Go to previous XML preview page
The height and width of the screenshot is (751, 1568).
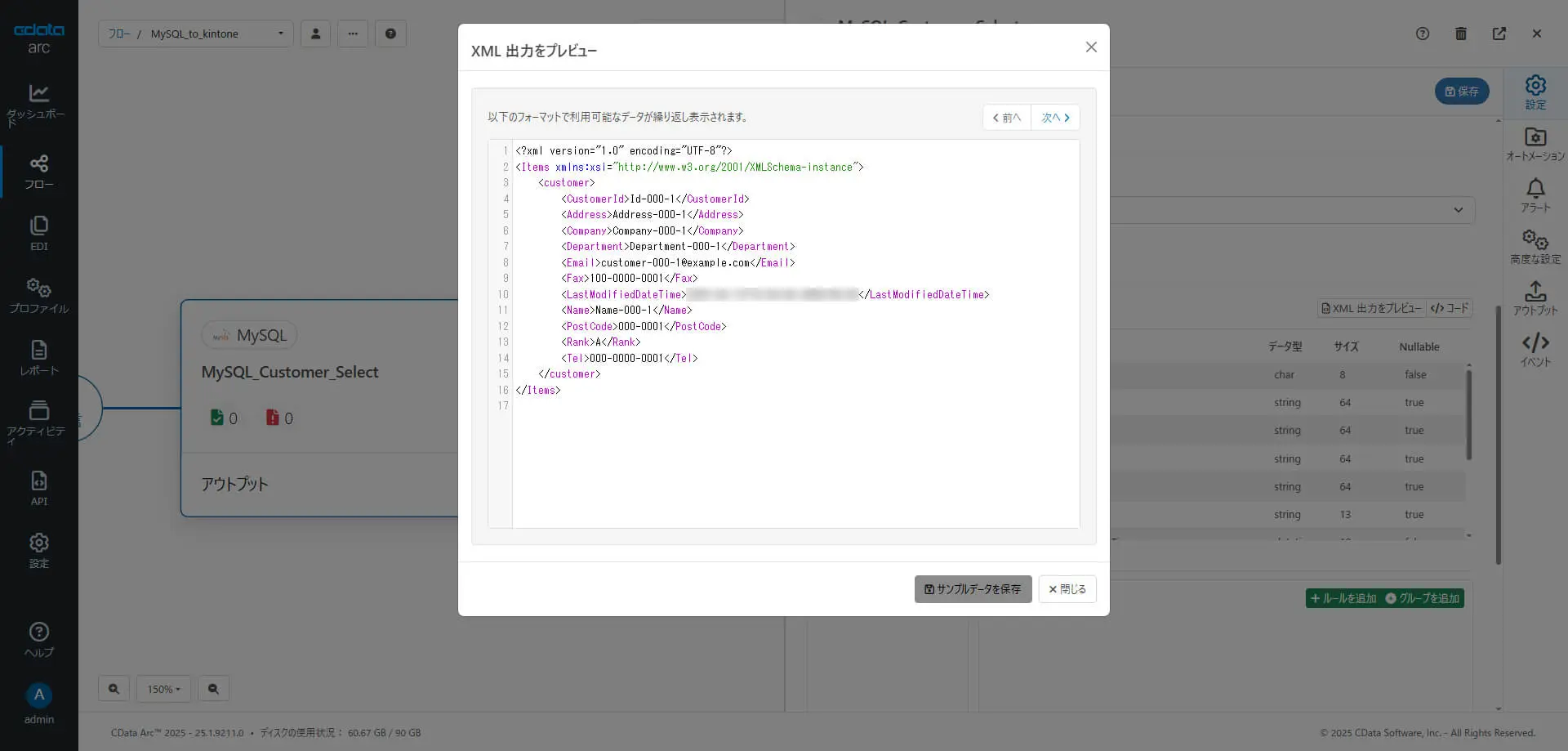[1007, 118]
